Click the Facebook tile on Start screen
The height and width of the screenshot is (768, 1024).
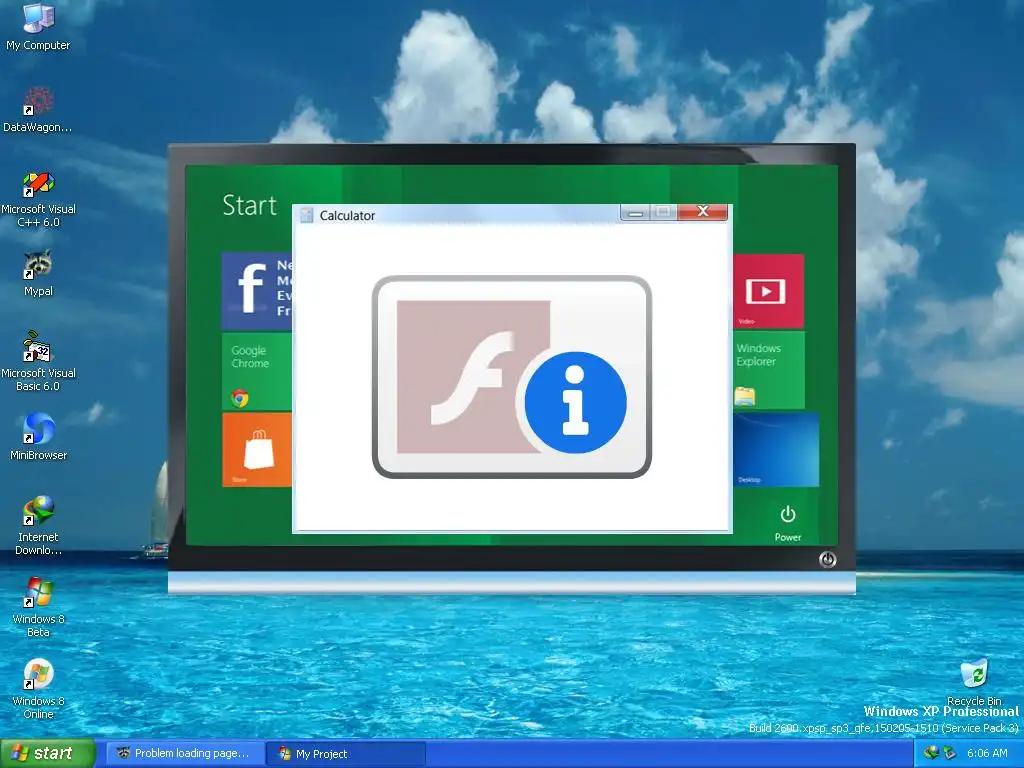tap(257, 291)
